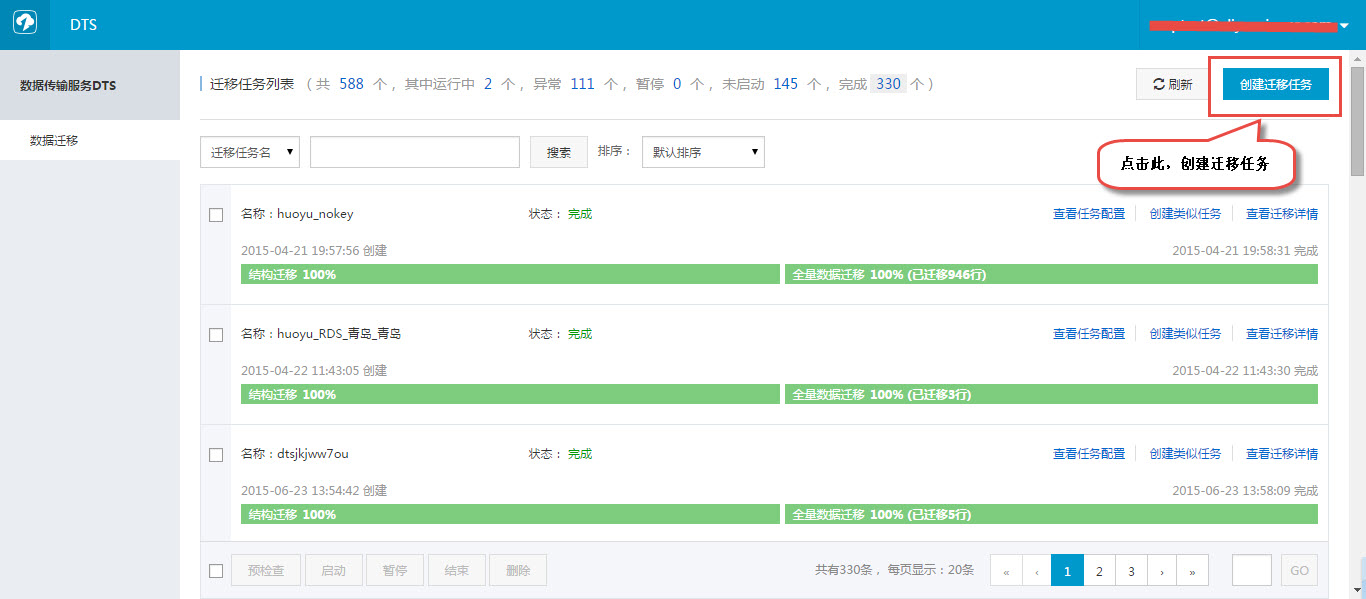Viewport: 1366px width, 599px height.
Task: Go to previous page arrow ‹
Action: 1036,571
